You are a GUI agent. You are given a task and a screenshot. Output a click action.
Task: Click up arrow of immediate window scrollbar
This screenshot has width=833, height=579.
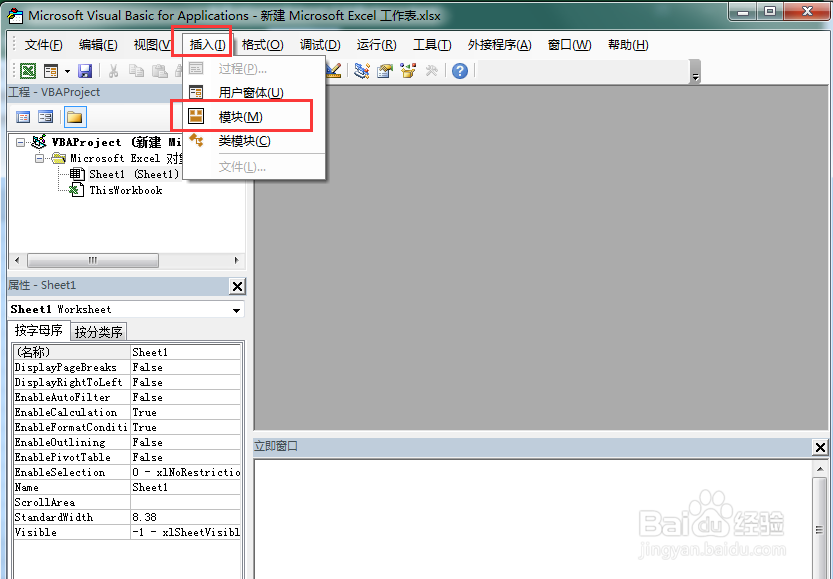(x=820, y=469)
